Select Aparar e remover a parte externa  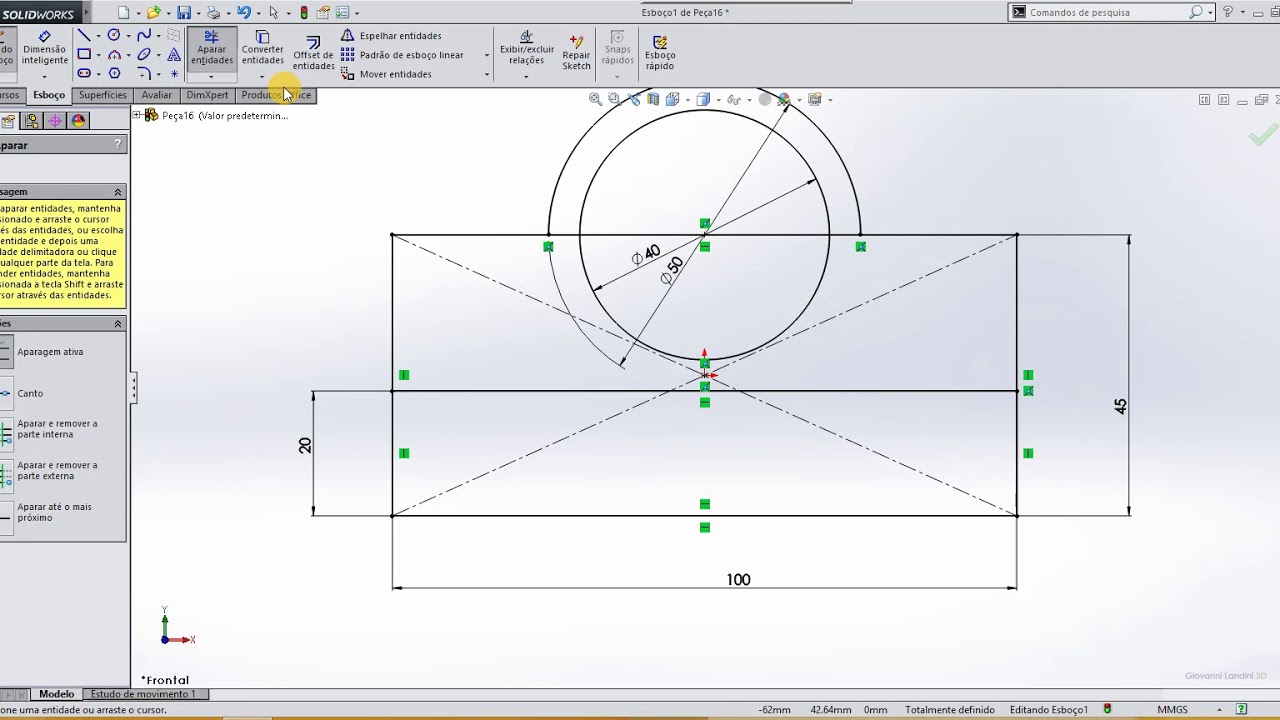coord(57,471)
